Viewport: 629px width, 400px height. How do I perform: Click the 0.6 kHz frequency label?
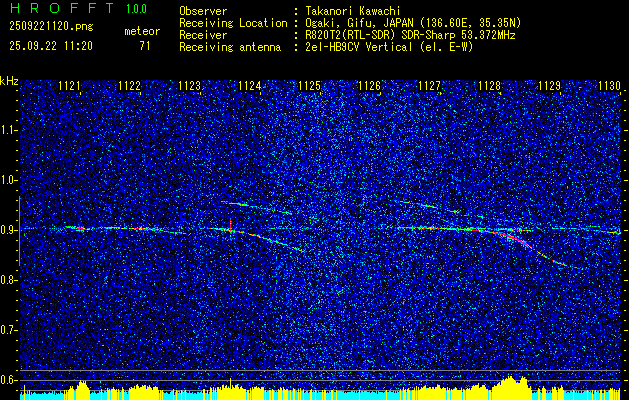pos(8,380)
